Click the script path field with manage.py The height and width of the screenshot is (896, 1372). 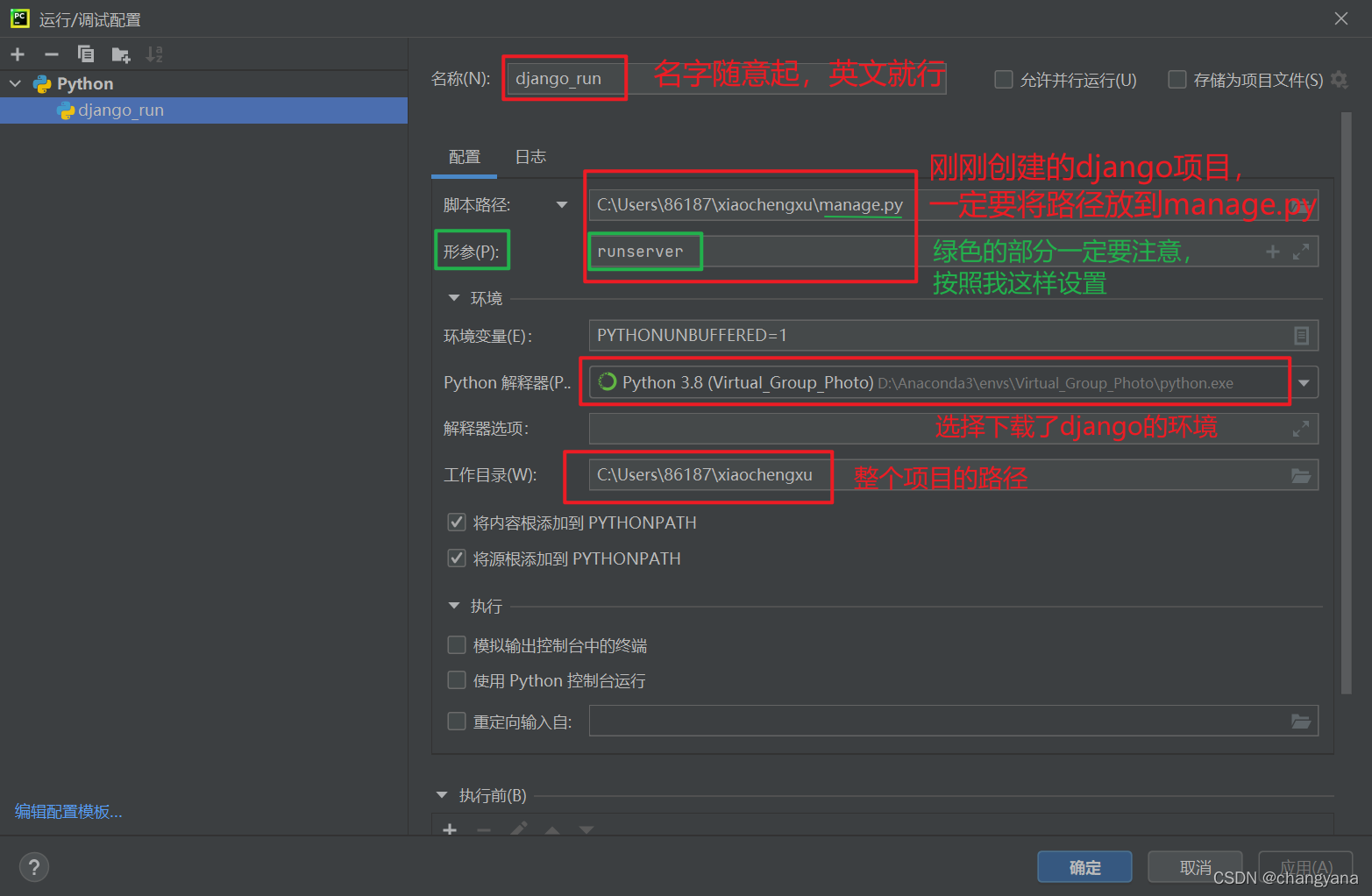pyautogui.click(x=953, y=205)
